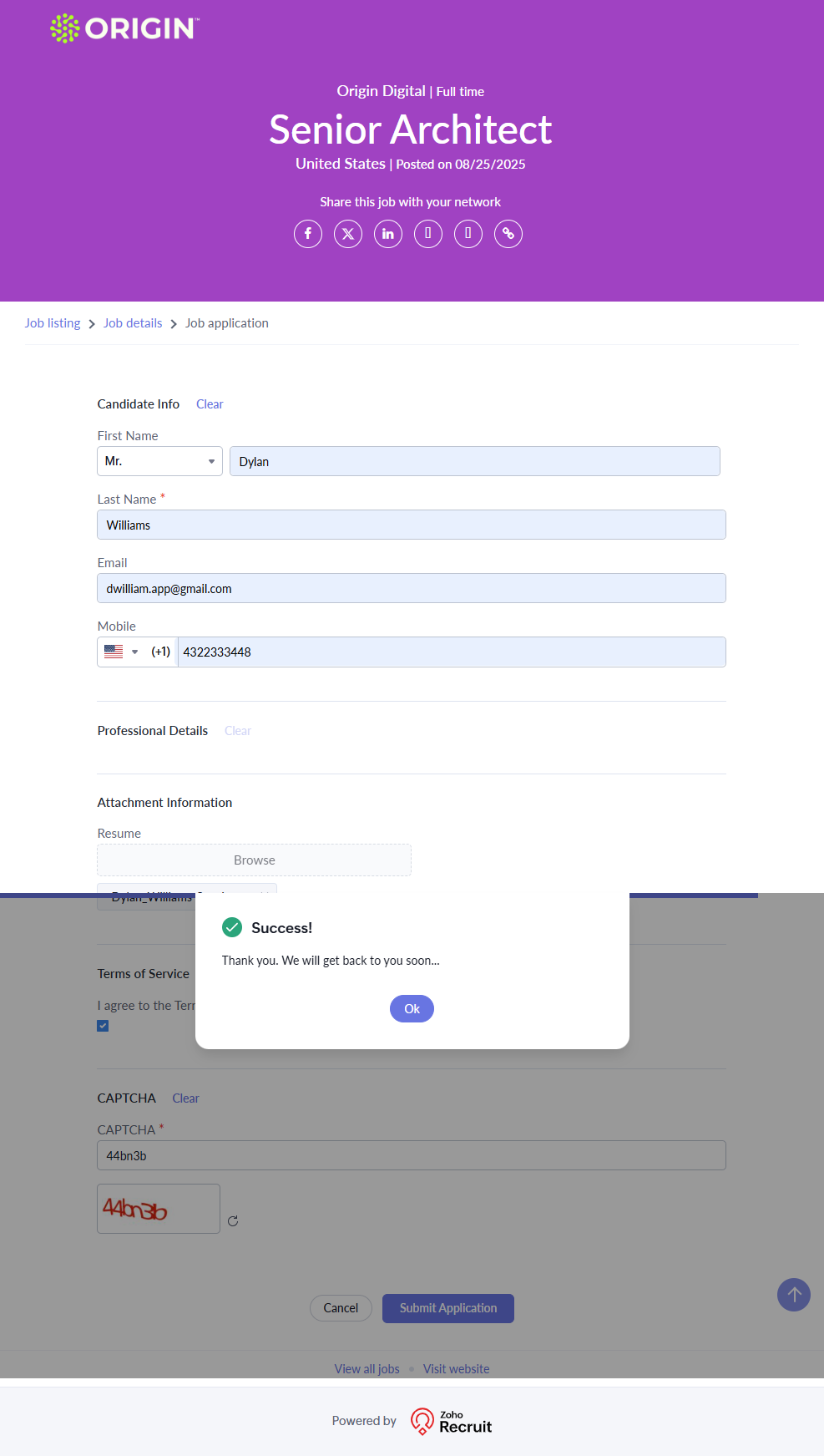The height and width of the screenshot is (1456, 824).
Task: Click the Origin logo
Action: (125, 28)
